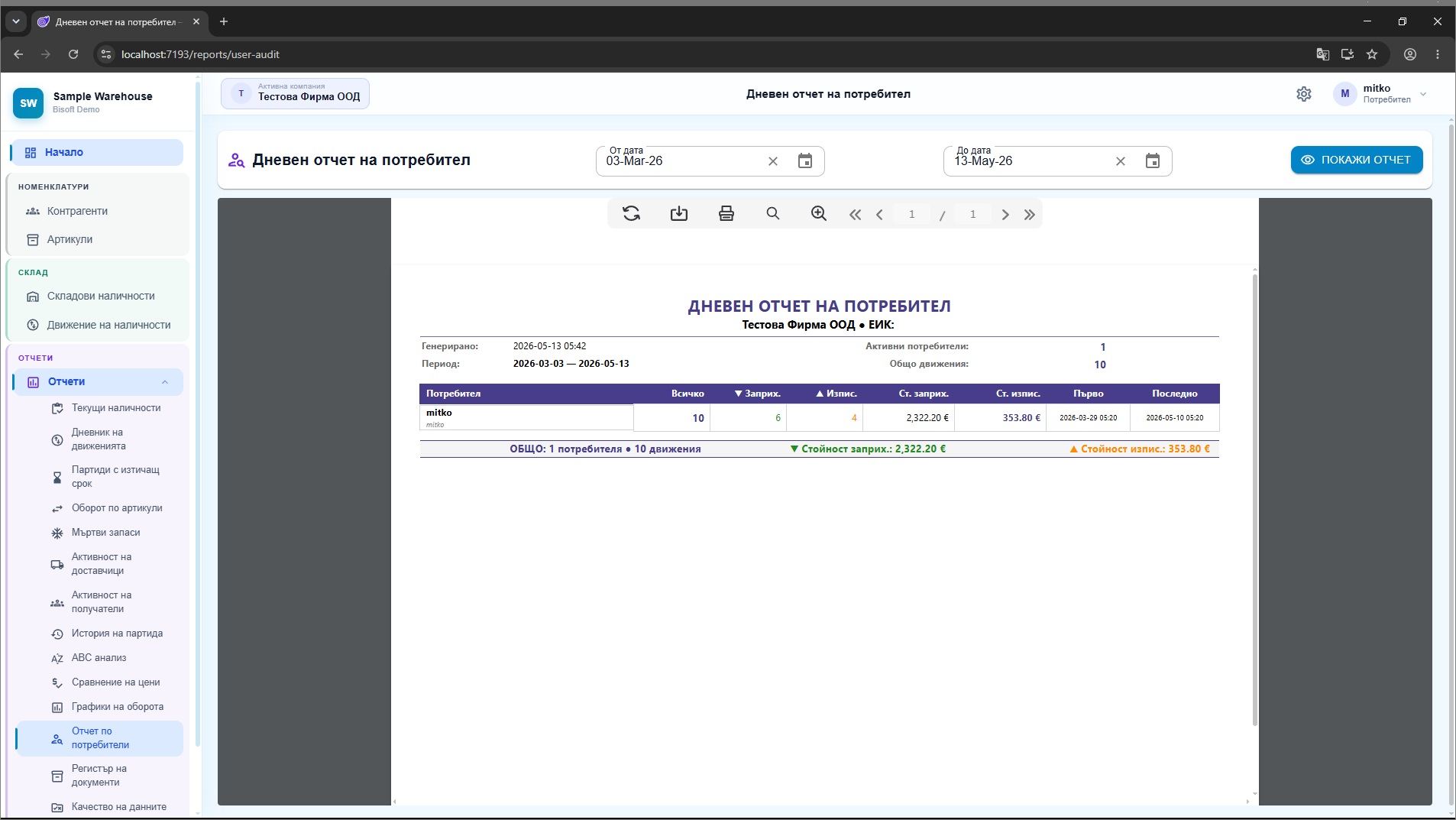
Task: Open ABC анализ report
Action: [99, 658]
